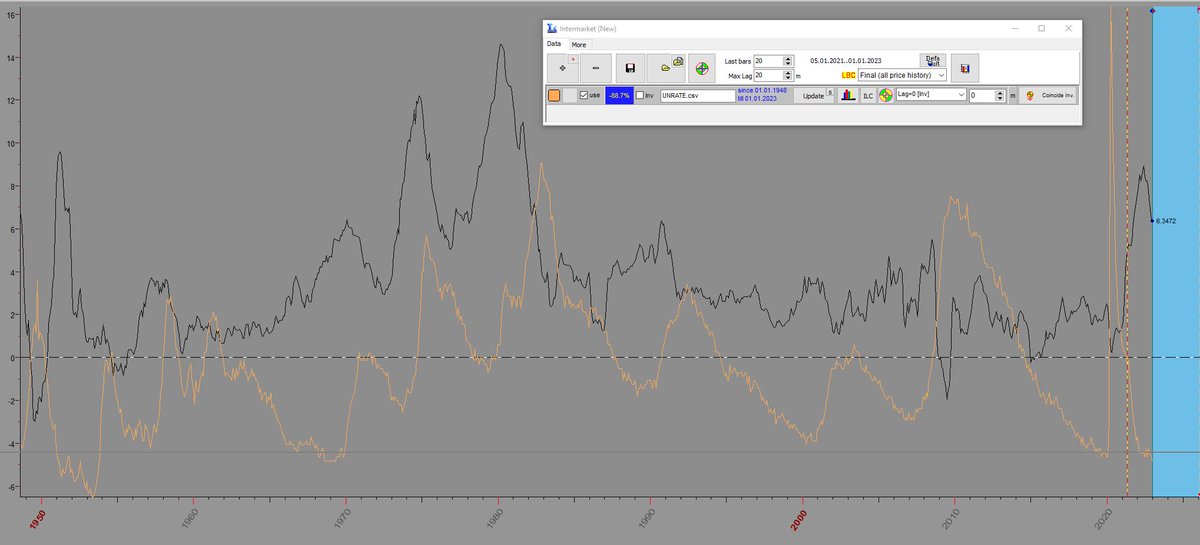Screen dimensions: 1200x545
Task: Click the ILC button
Action: (868, 96)
